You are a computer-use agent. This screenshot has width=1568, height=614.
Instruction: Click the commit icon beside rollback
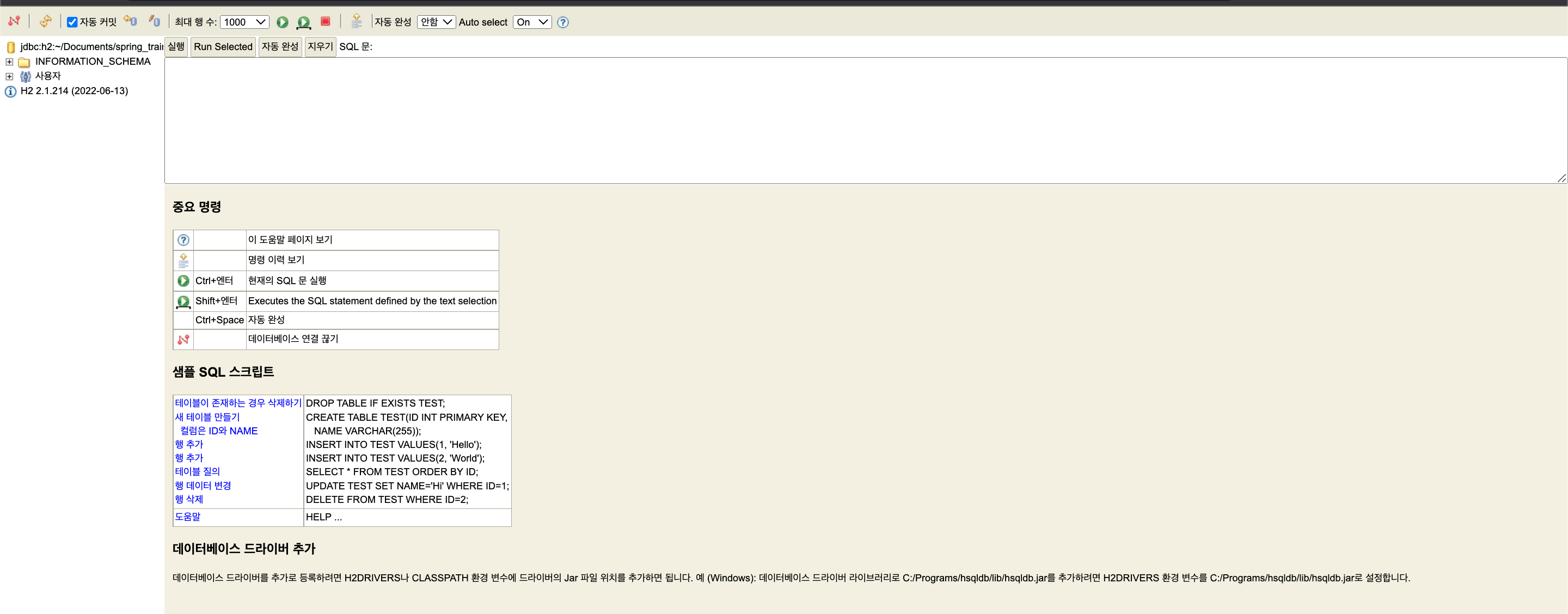point(155,21)
